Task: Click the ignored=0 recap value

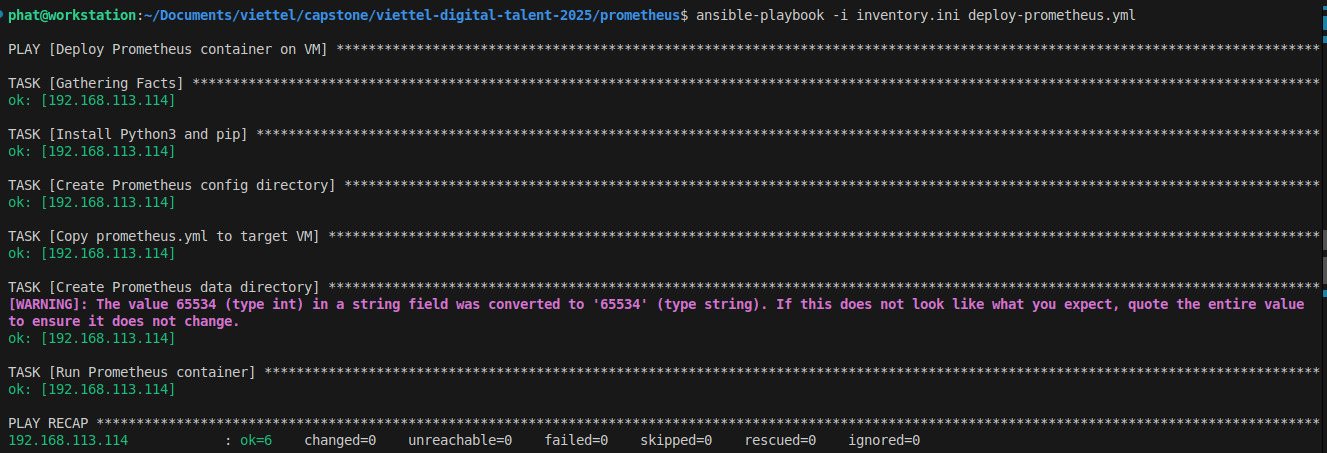Action: (x=884, y=440)
